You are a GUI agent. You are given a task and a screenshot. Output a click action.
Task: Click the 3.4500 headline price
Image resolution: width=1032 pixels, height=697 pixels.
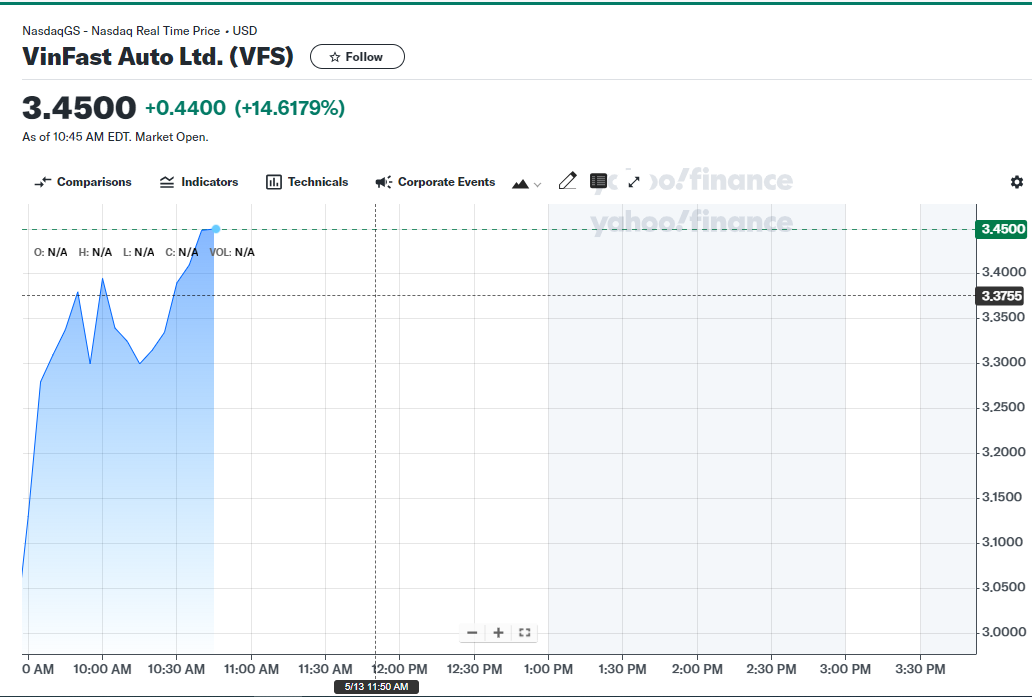[x=79, y=108]
